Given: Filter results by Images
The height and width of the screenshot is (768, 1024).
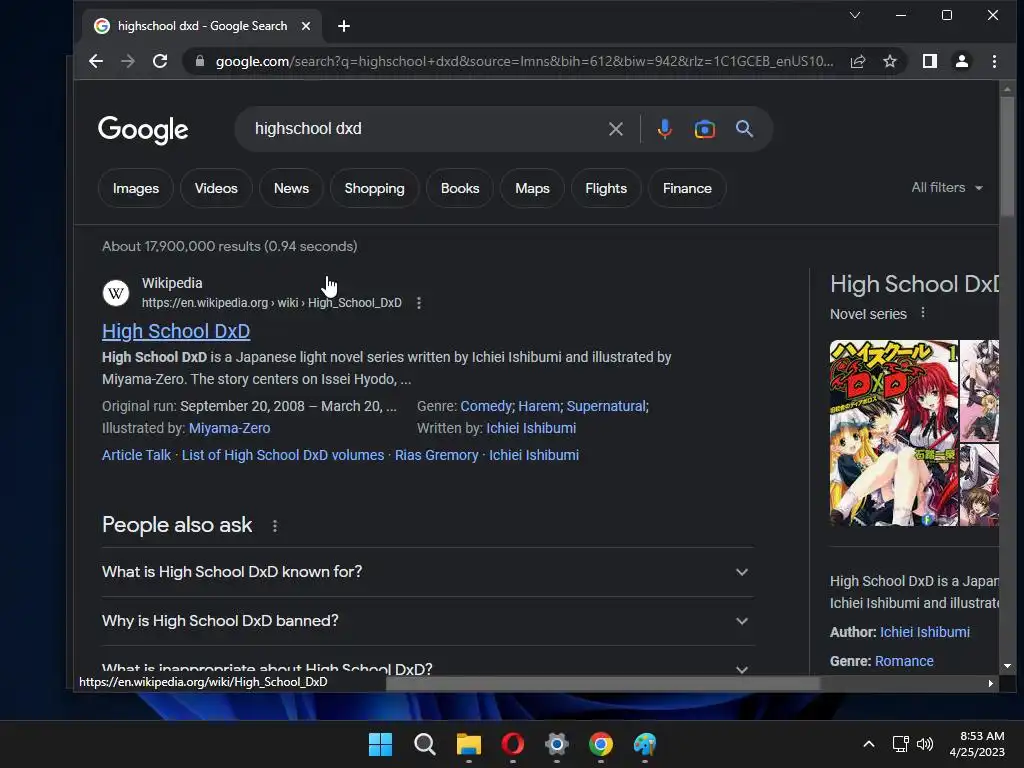Looking at the screenshot, I should pyautogui.click(x=136, y=189).
